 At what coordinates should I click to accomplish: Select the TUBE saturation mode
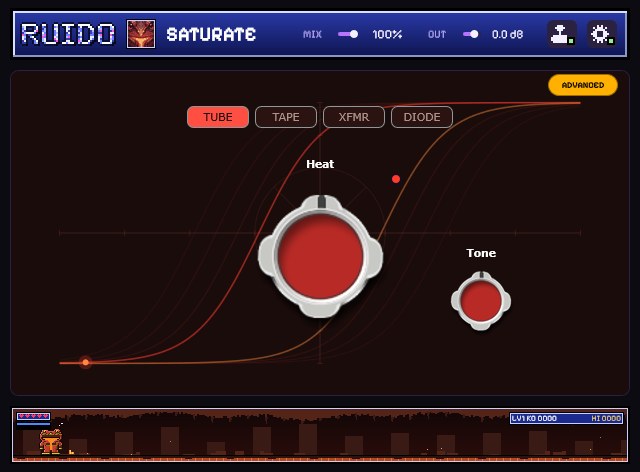pos(218,117)
